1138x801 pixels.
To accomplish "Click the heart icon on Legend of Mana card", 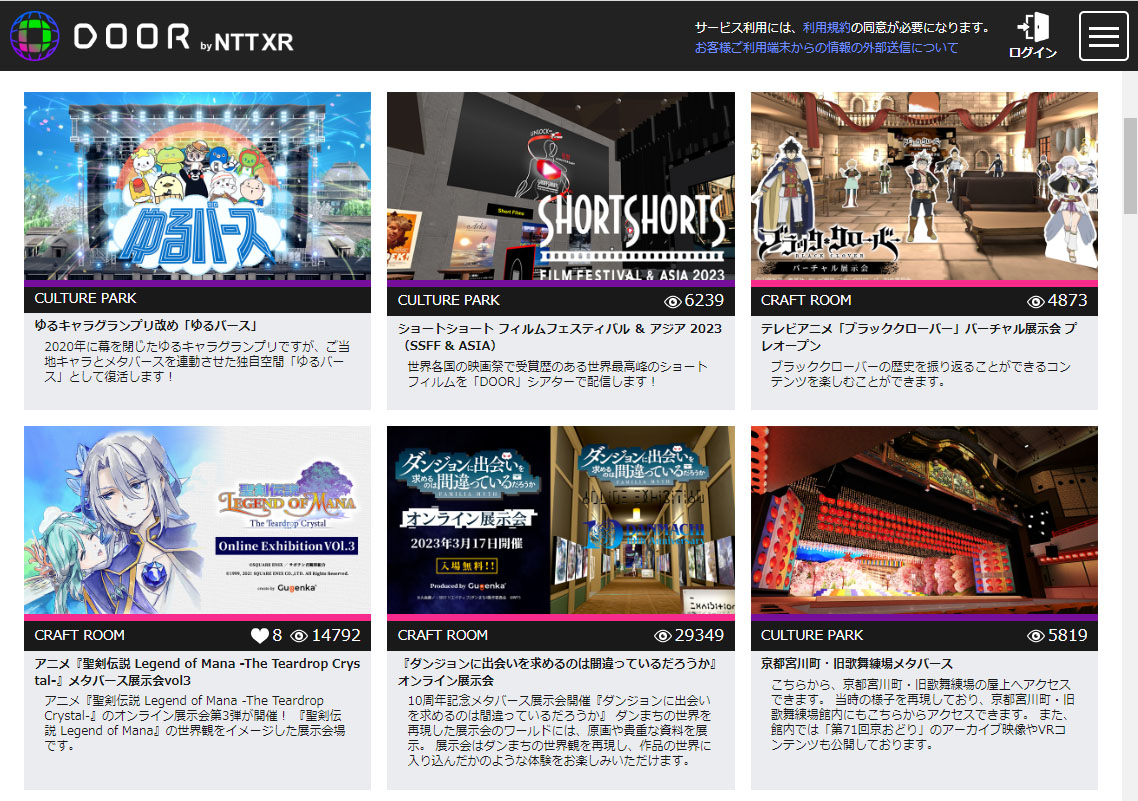I will click(260, 636).
